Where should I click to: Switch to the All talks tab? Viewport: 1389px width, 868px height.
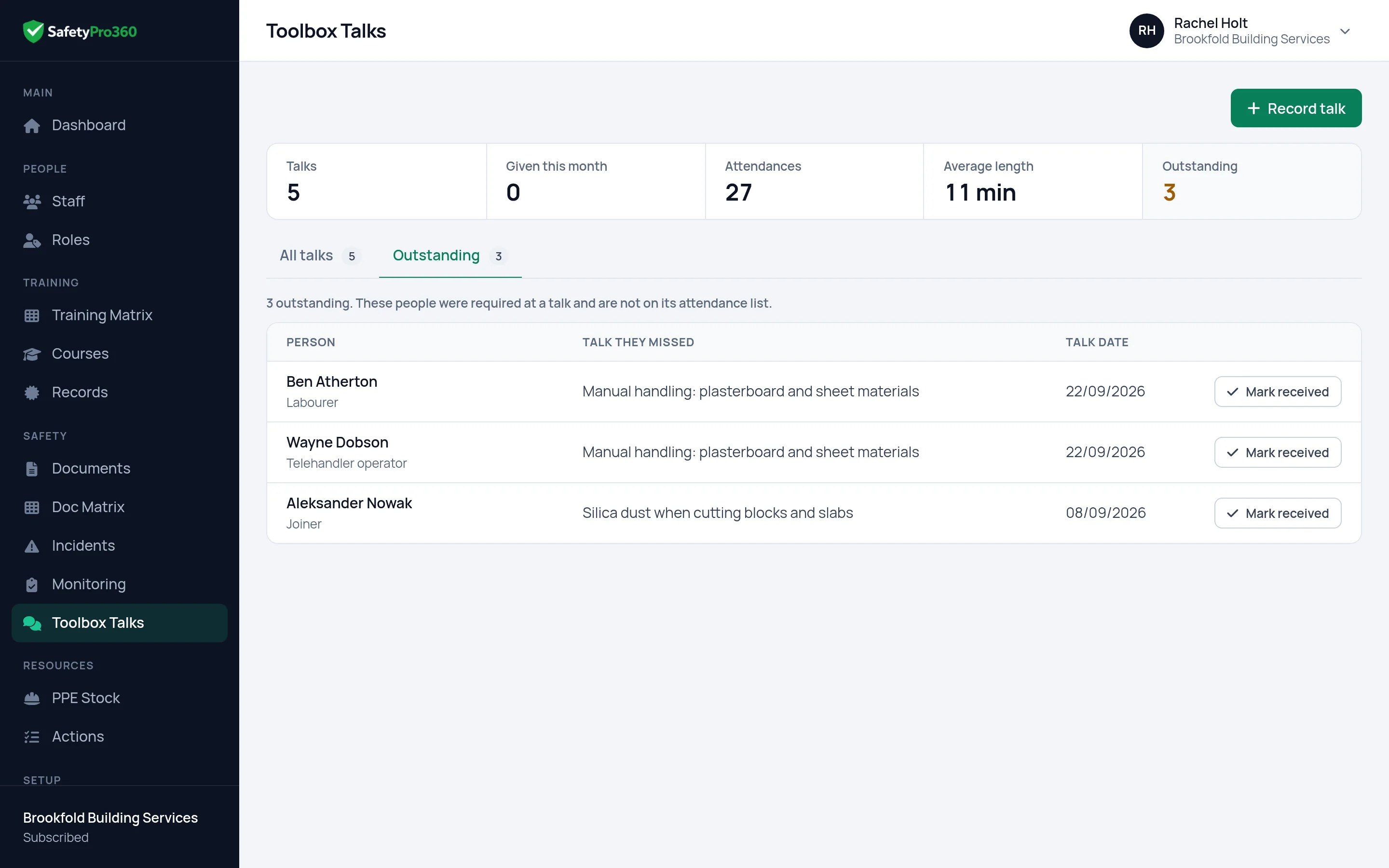click(x=320, y=256)
